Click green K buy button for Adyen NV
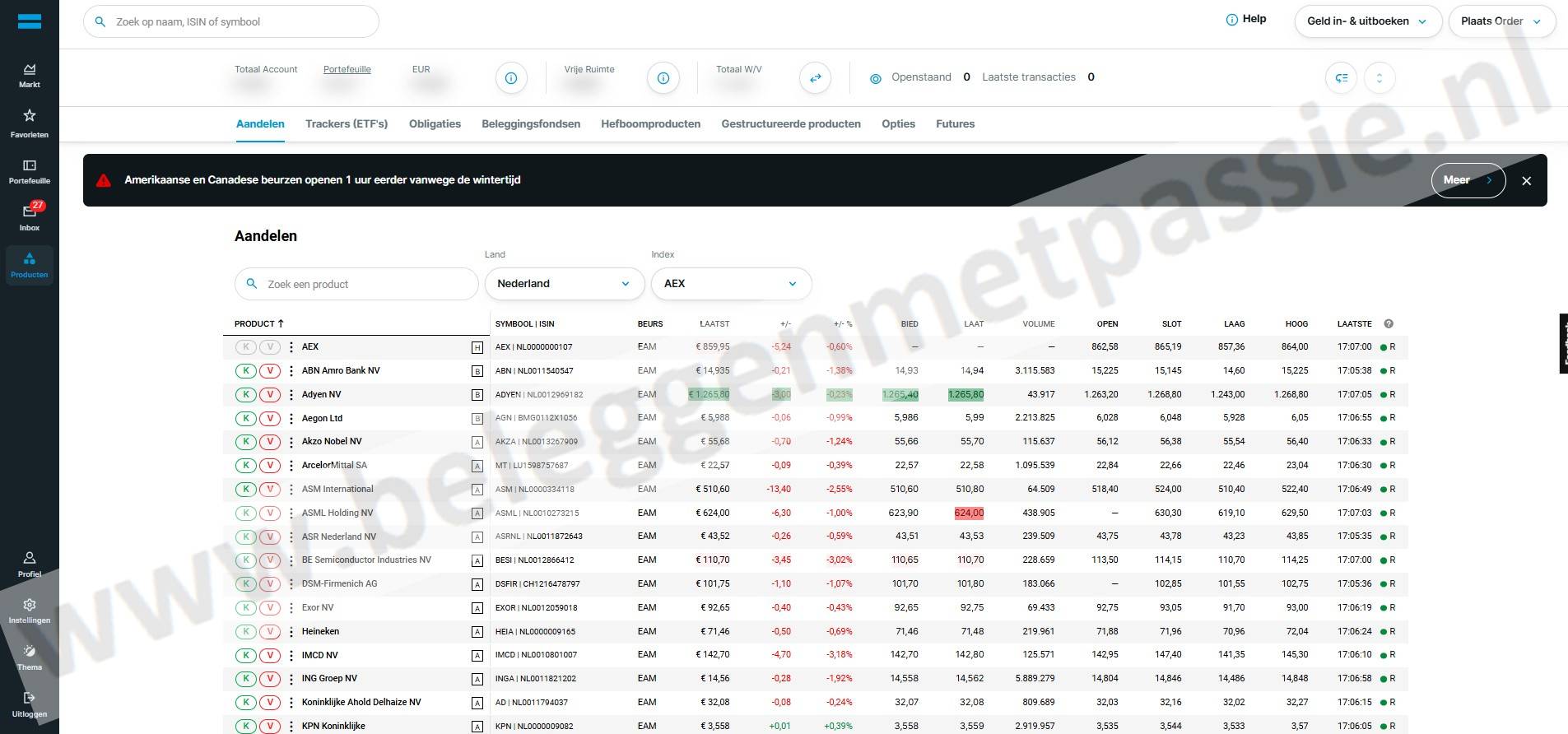 [x=246, y=395]
